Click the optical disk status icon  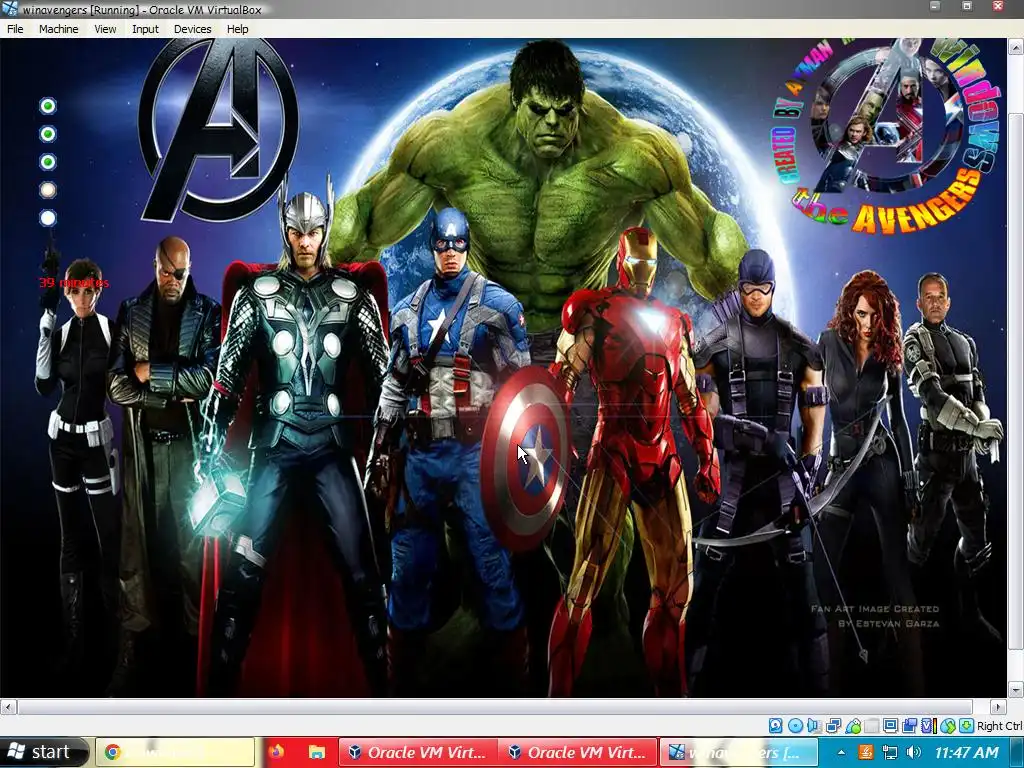795,726
